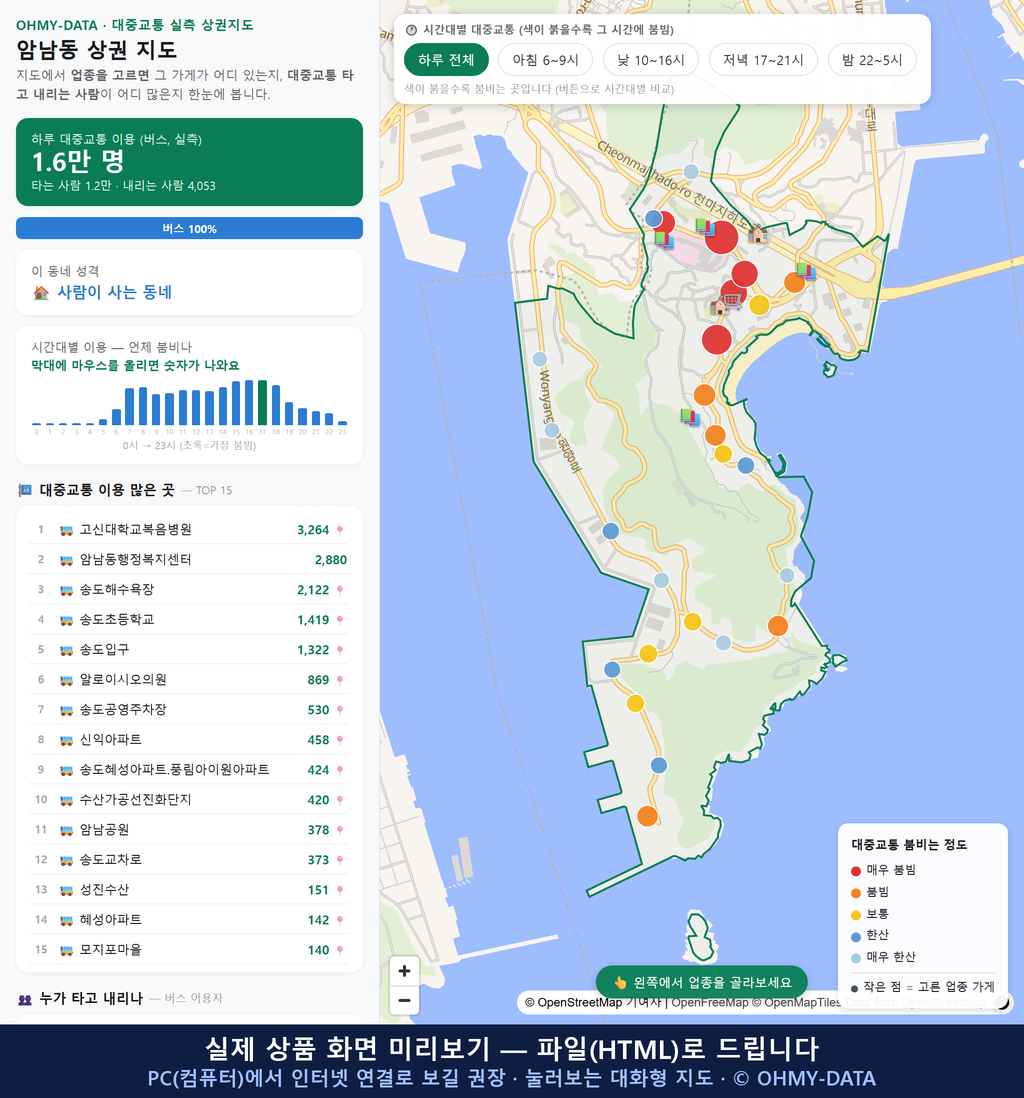Click the 151 ridership value

tap(318, 890)
